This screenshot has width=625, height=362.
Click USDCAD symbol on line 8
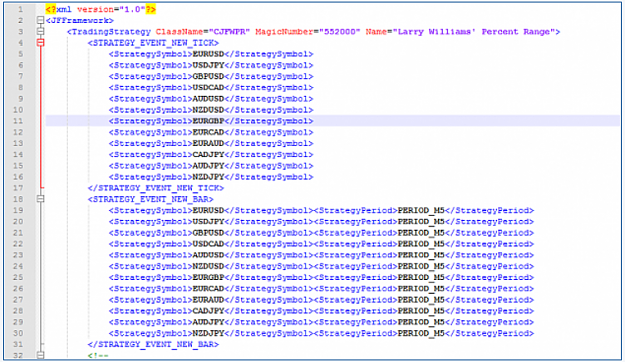pos(208,87)
